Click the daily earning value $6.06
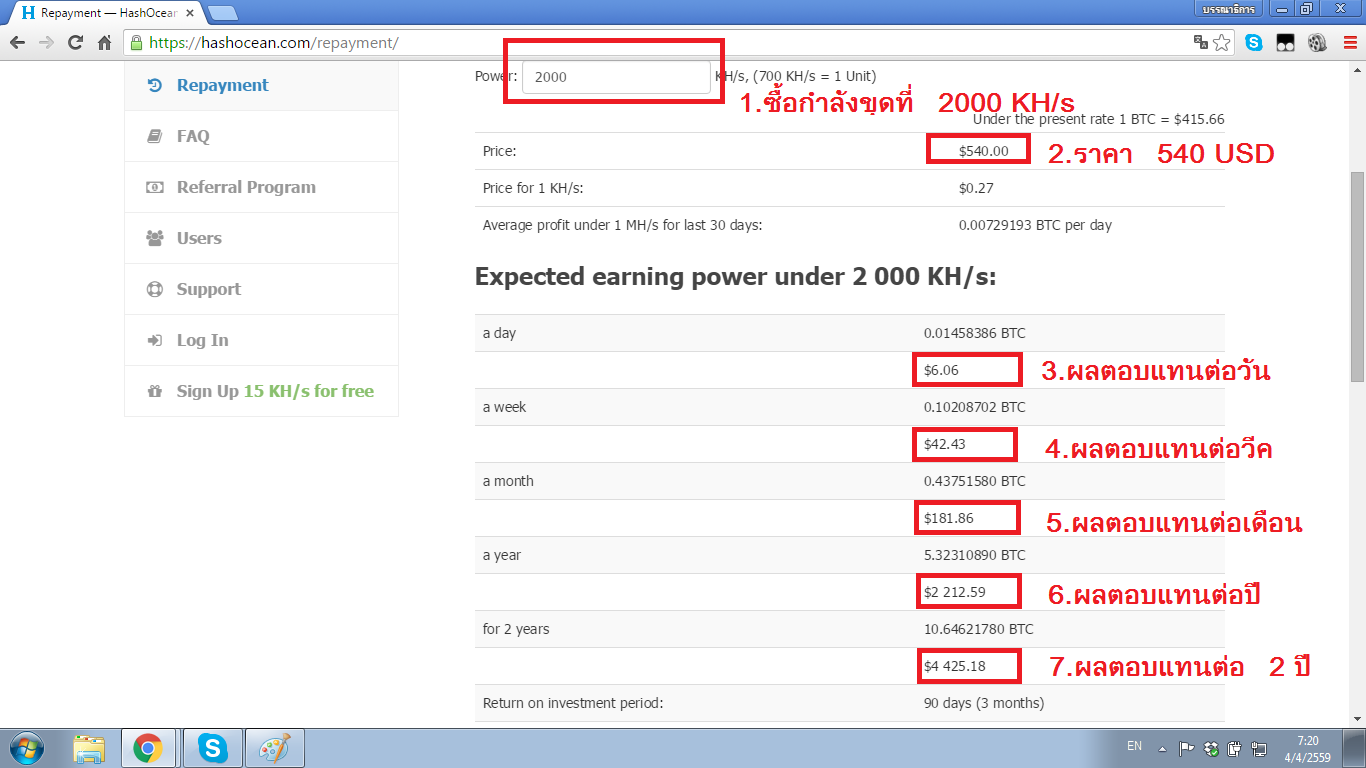The image size is (1366, 768). (x=941, y=370)
